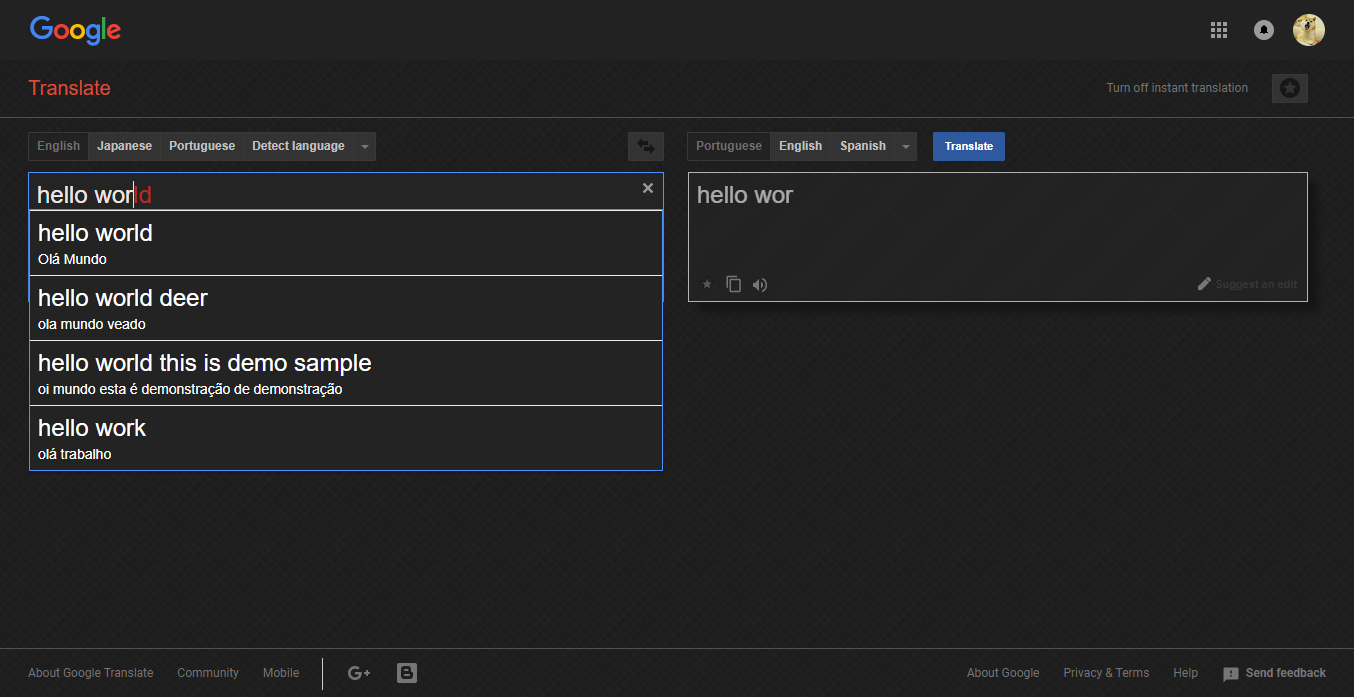Copy the translated text
This screenshot has height=697, width=1354.
tap(733, 284)
